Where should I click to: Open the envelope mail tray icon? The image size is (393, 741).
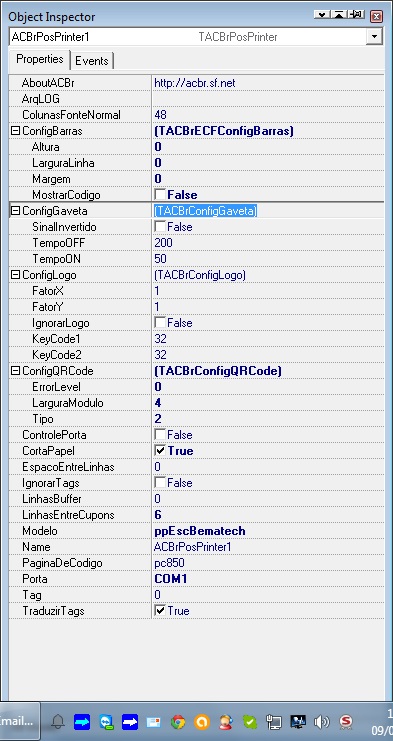(154, 722)
